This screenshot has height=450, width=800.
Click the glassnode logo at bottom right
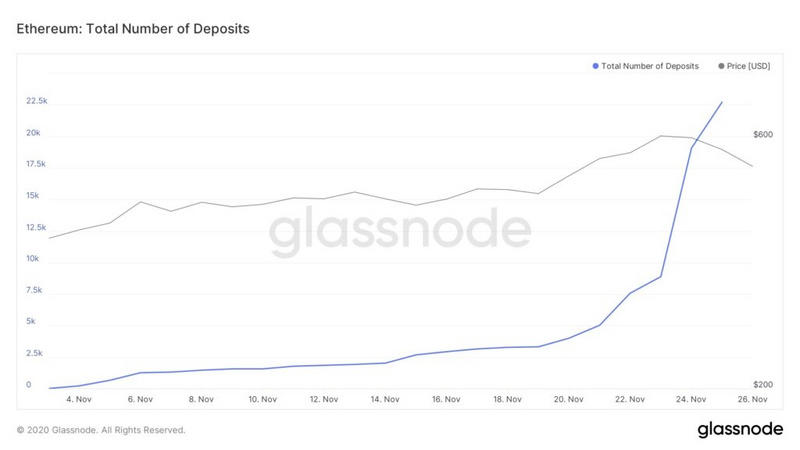[x=738, y=429]
